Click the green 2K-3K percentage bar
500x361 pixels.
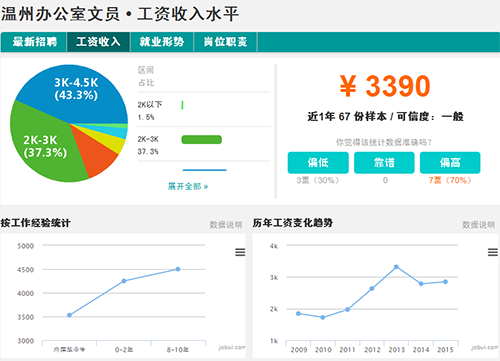[x=201, y=140]
